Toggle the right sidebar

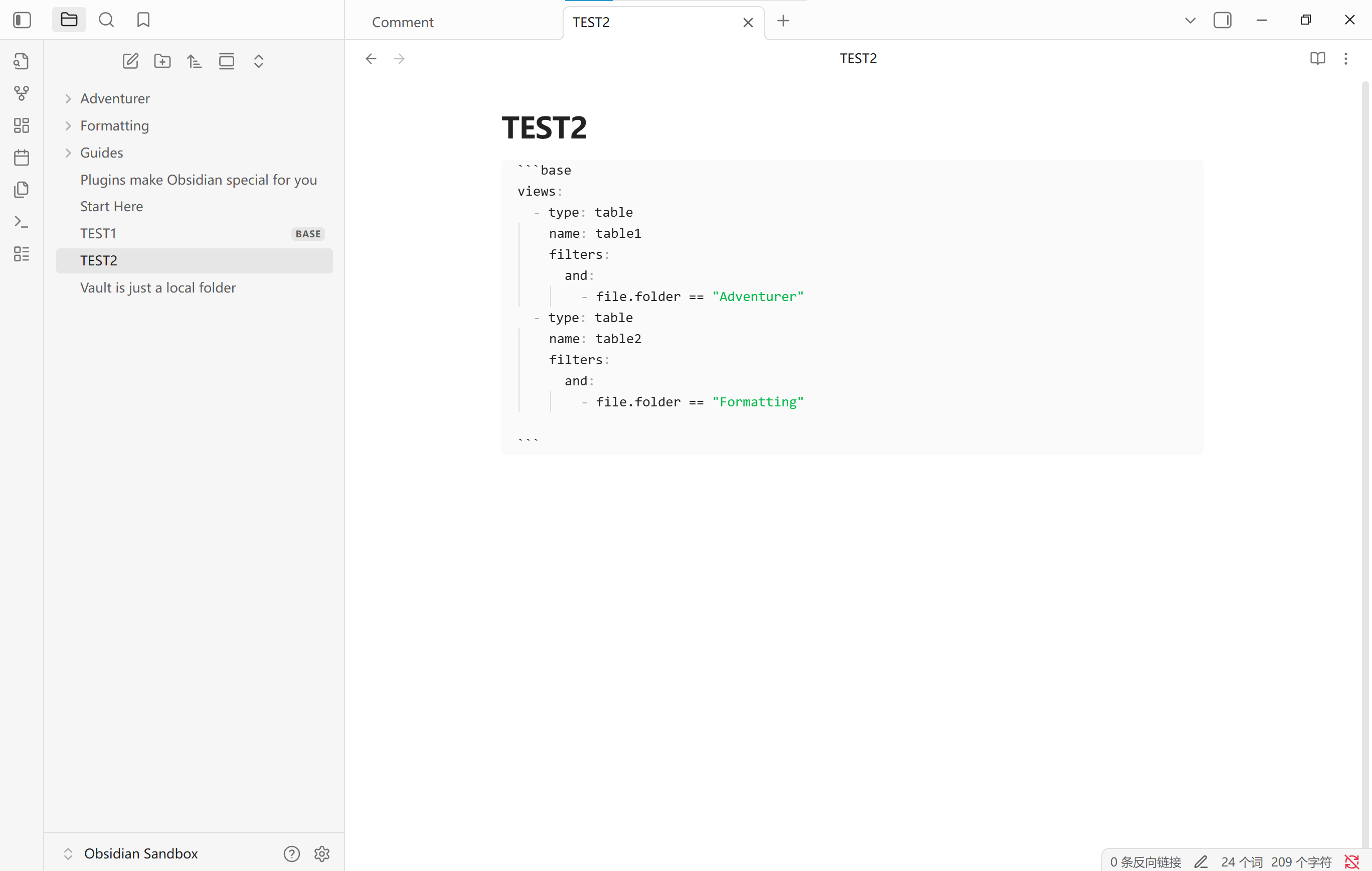coord(1222,20)
